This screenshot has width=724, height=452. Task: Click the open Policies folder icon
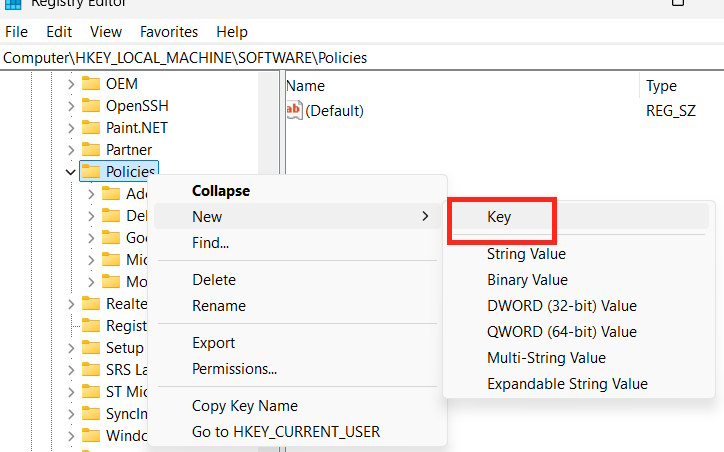(x=91, y=172)
